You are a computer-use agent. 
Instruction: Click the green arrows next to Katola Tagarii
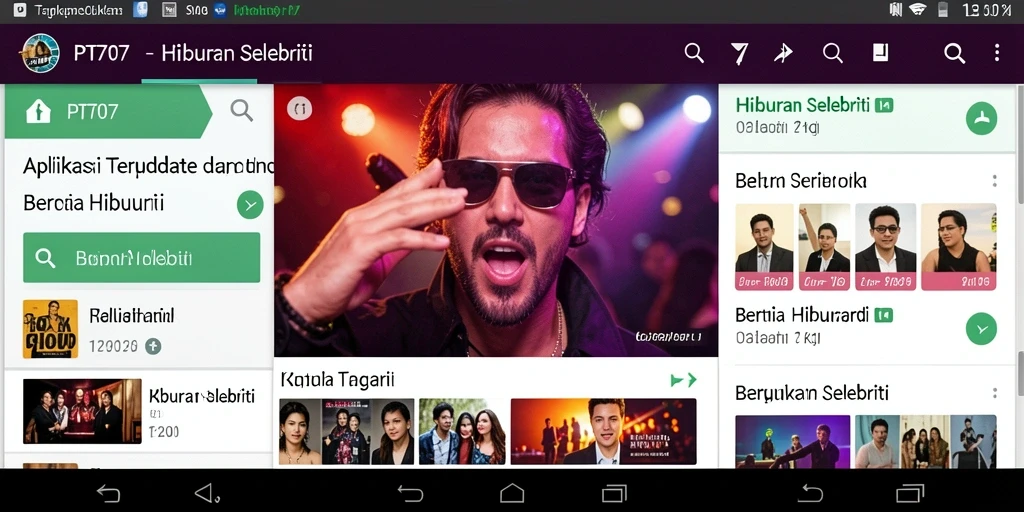(684, 379)
